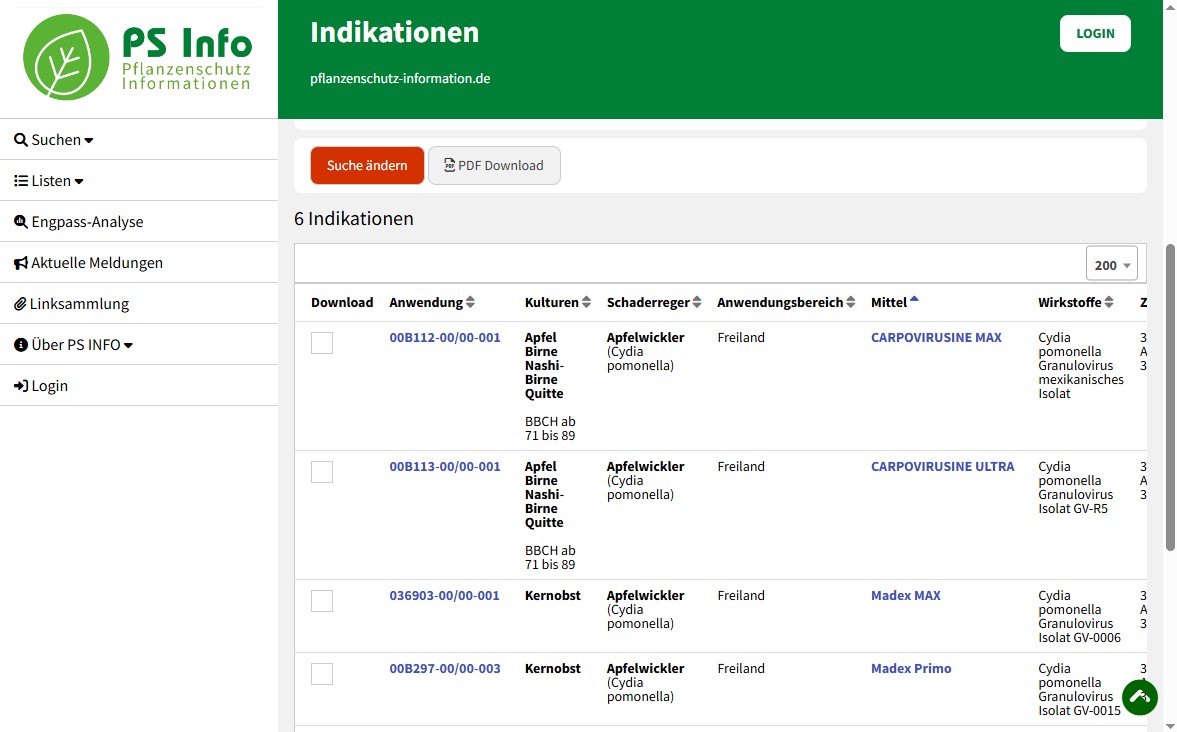Click sort arrows beside Schaderreger header
This screenshot has height=732, width=1177.
(697, 303)
